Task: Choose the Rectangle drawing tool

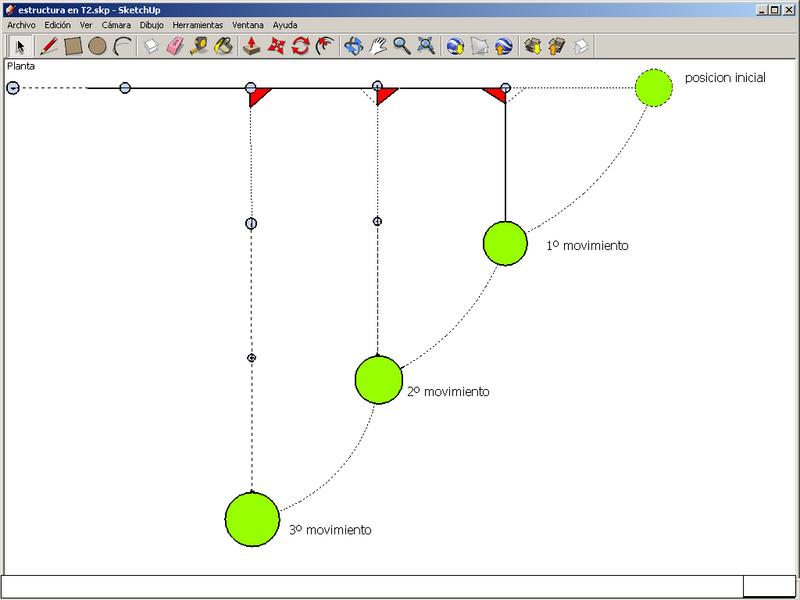Action: tap(72, 46)
